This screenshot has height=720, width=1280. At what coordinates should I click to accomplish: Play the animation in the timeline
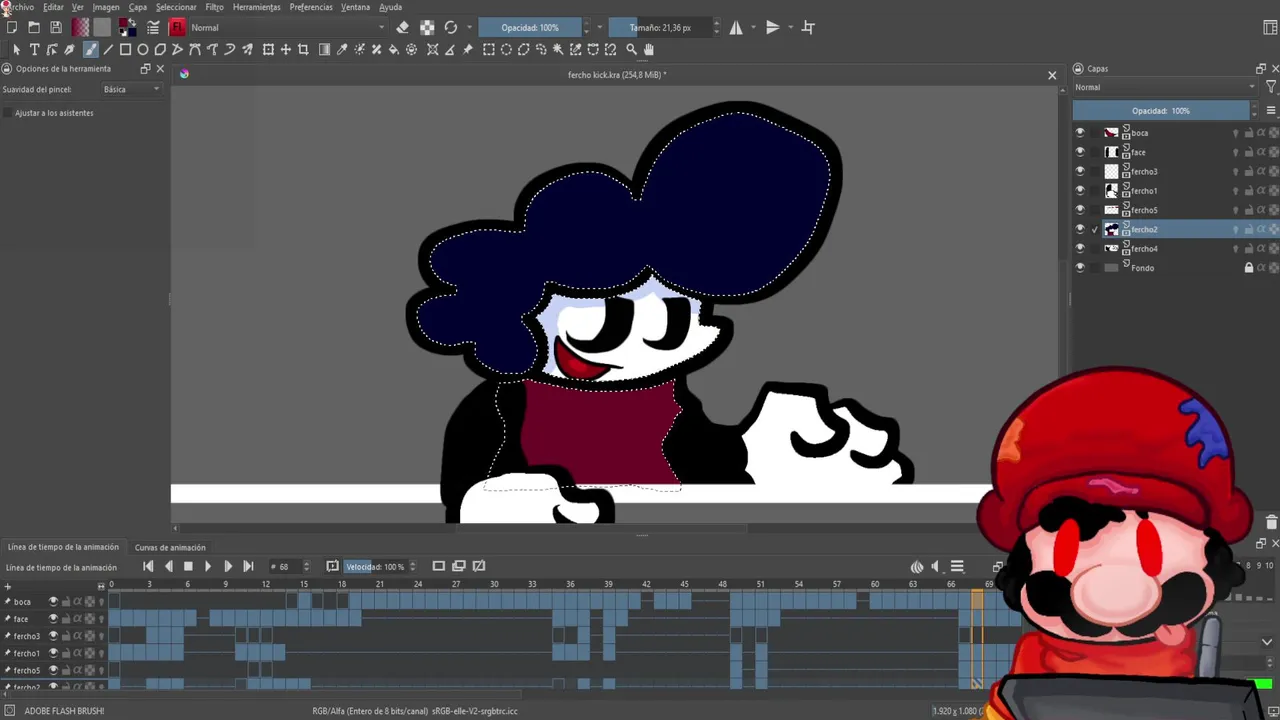pyautogui.click(x=208, y=567)
